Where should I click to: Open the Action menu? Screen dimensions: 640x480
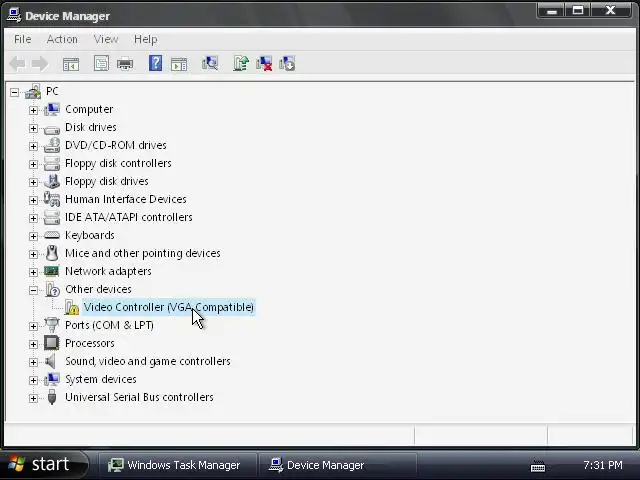click(62, 39)
